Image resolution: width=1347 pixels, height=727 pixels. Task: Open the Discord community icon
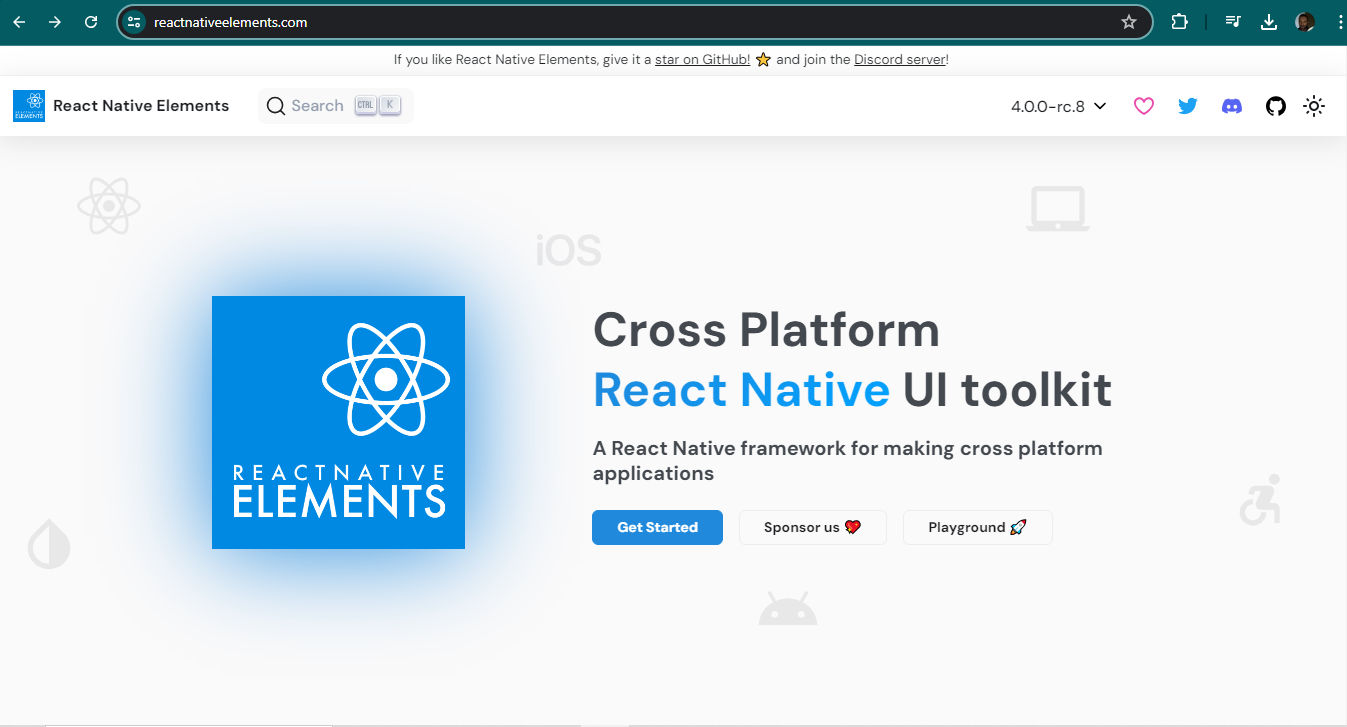pyautogui.click(x=1231, y=105)
